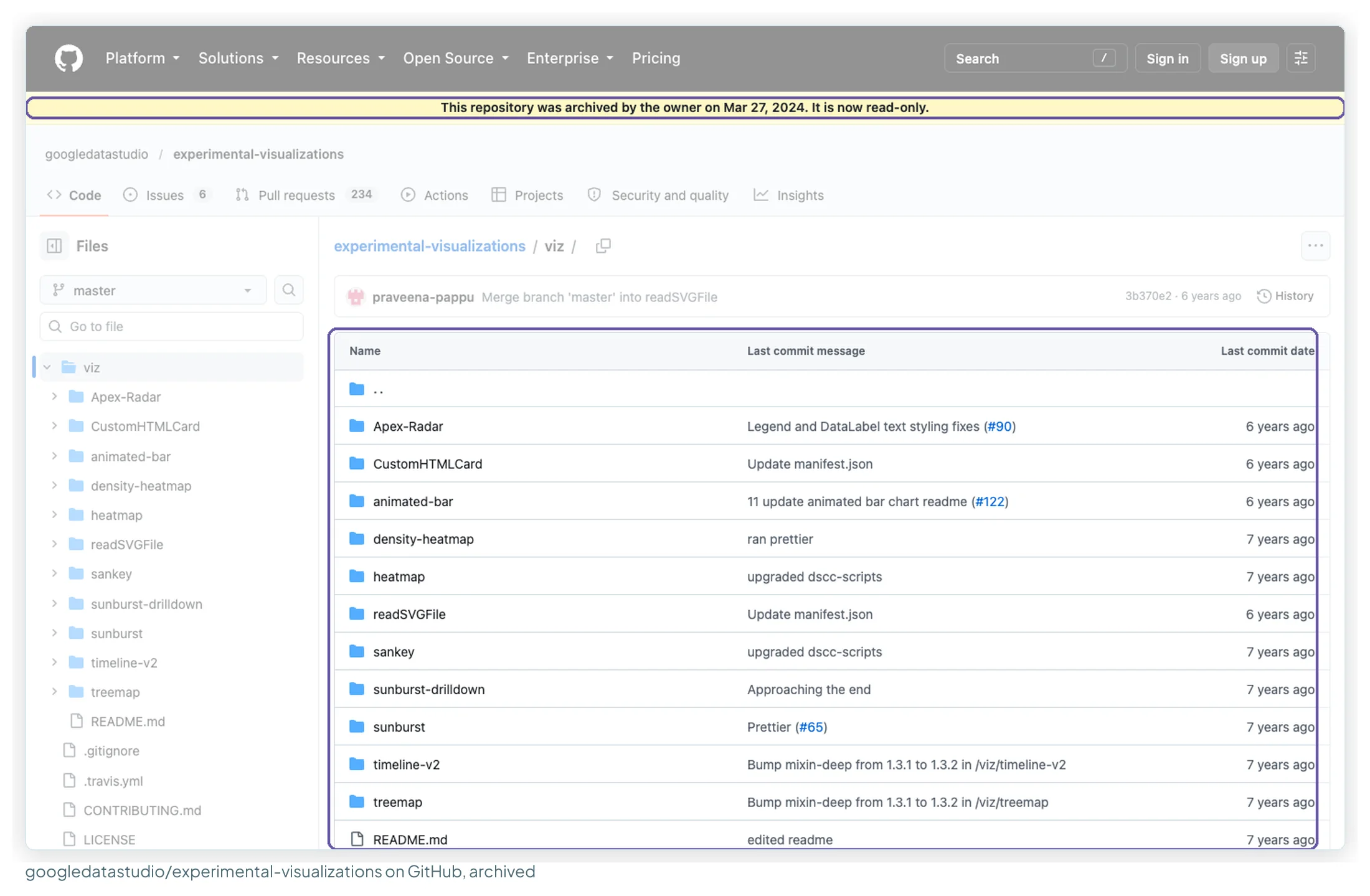Open Solutions dropdown menu
This screenshot has width=1370, height=896.
239,59
